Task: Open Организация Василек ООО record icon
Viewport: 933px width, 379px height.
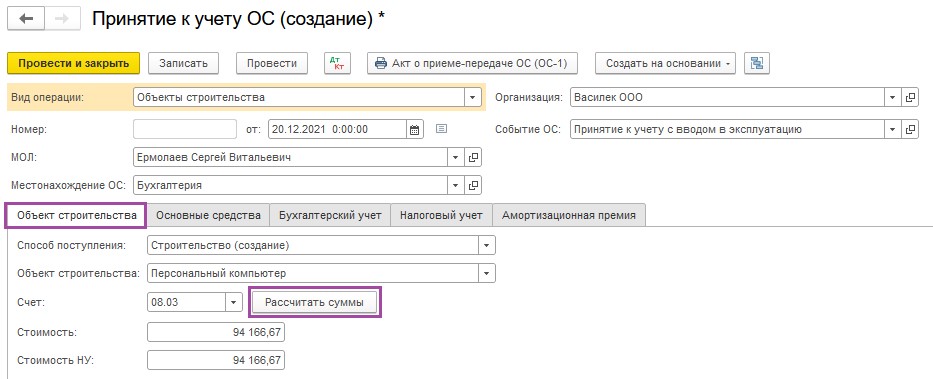Action: [910, 98]
